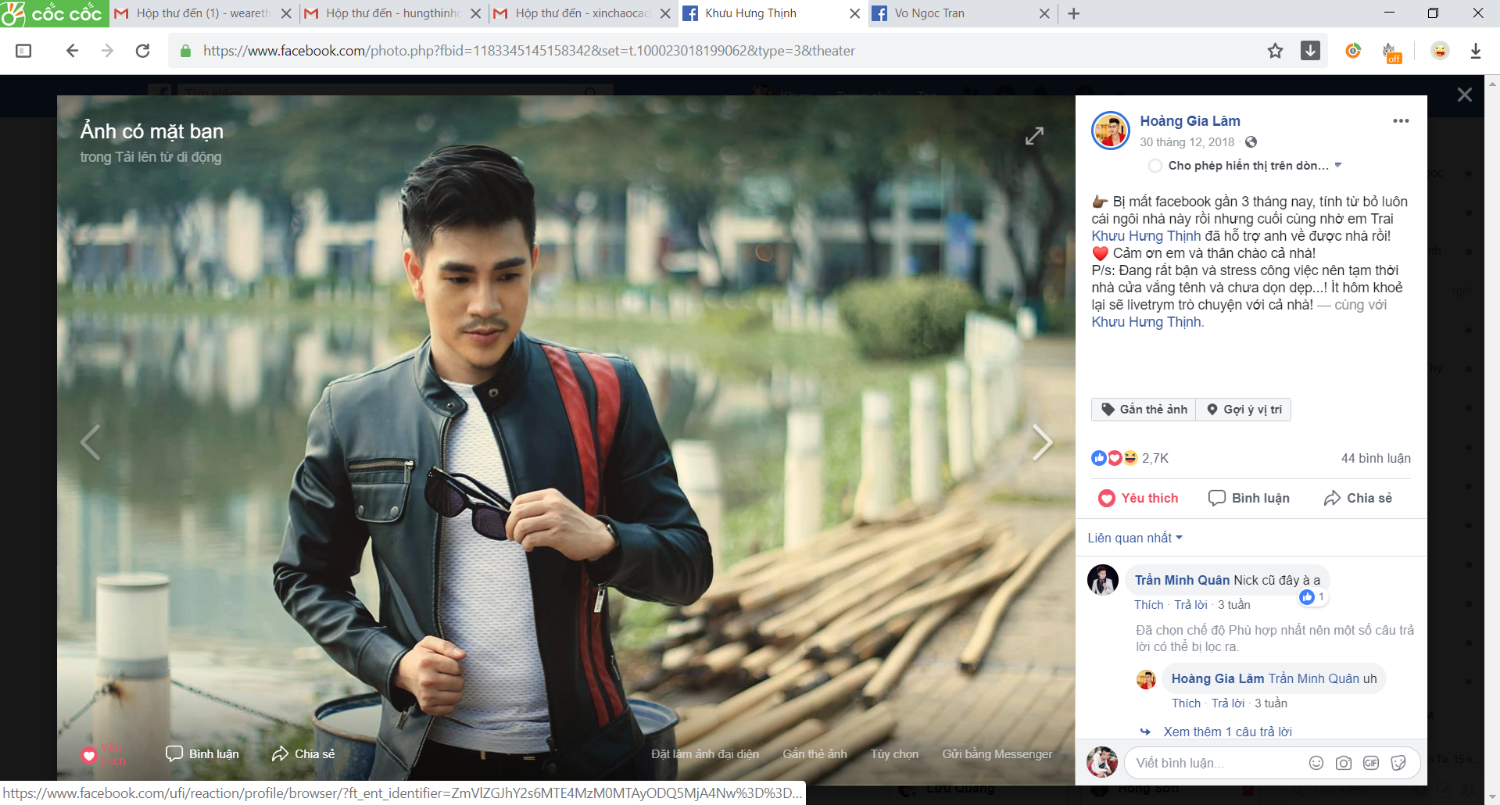Toggle Cho phép hiển thị trên dòng option
Viewport: 1500px width, 805px height.
[x=1155, y=165]
